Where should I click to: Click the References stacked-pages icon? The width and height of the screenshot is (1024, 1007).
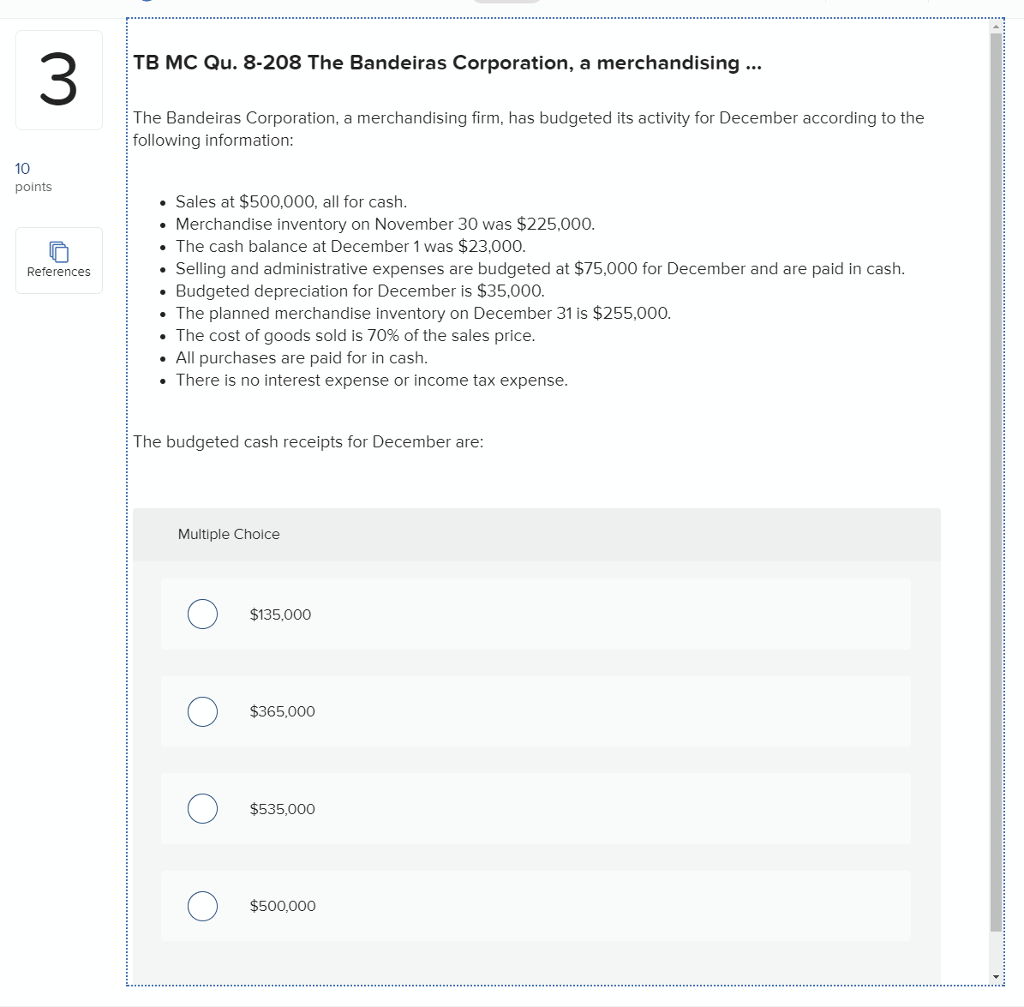pos(58,250)
